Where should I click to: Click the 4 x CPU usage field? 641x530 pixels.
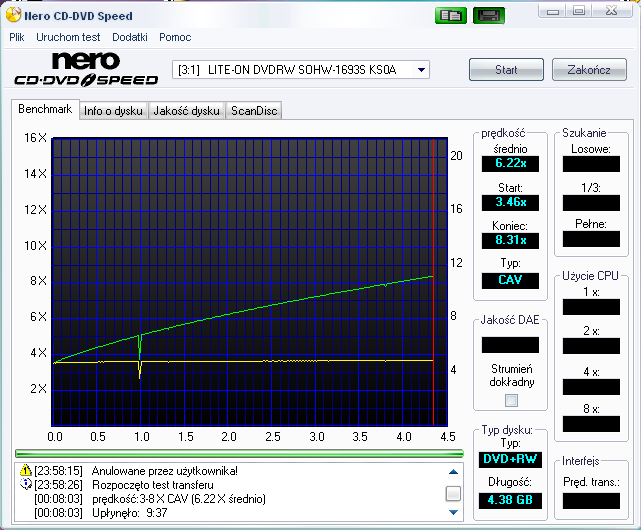591,387
